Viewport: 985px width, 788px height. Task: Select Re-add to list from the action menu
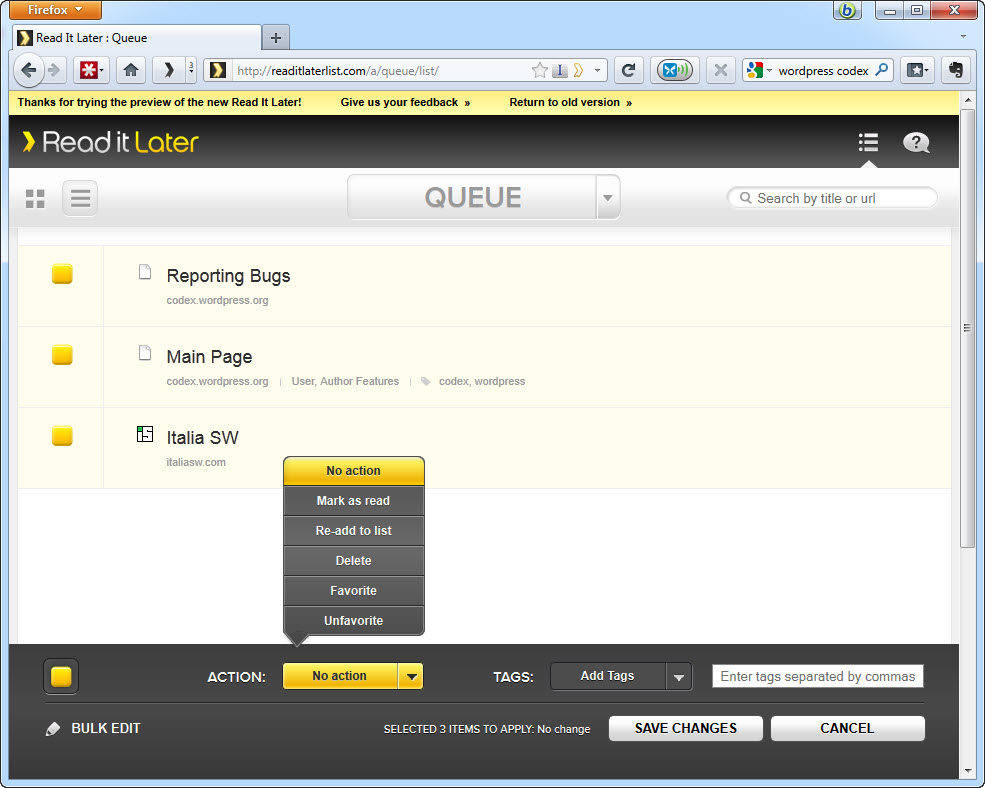click(354, 531)
